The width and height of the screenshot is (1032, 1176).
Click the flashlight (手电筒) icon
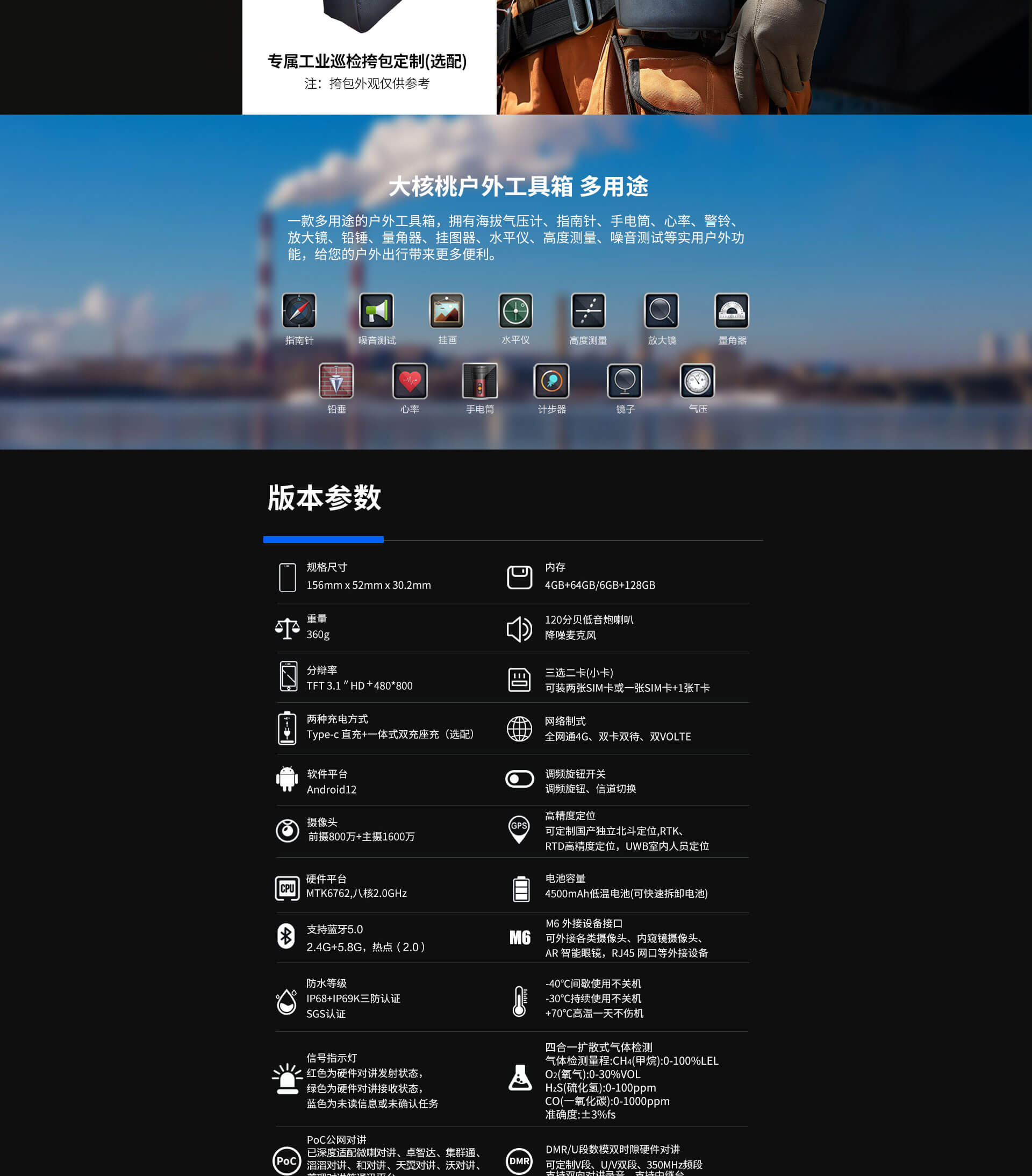click(480, 381)
